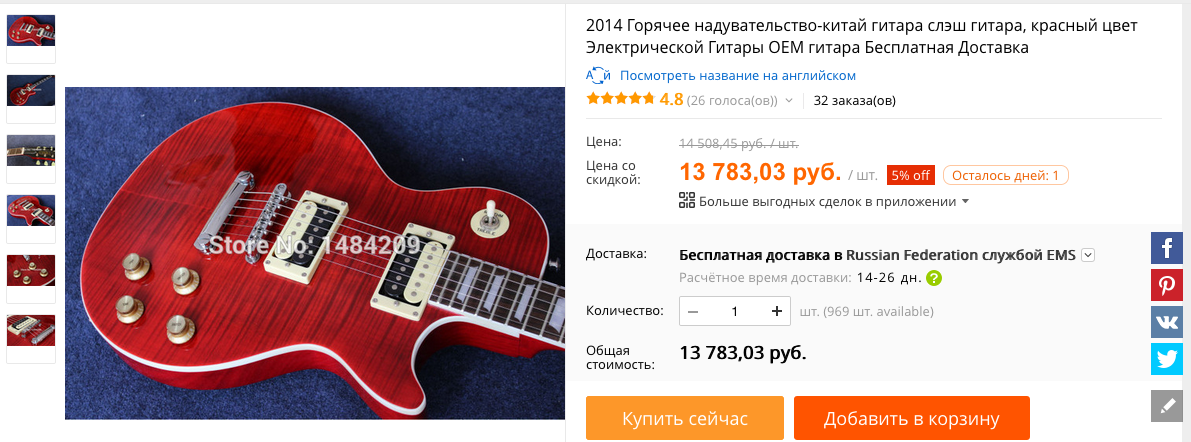Pin the guitar on Pinterest

[x=1167, y=285]
